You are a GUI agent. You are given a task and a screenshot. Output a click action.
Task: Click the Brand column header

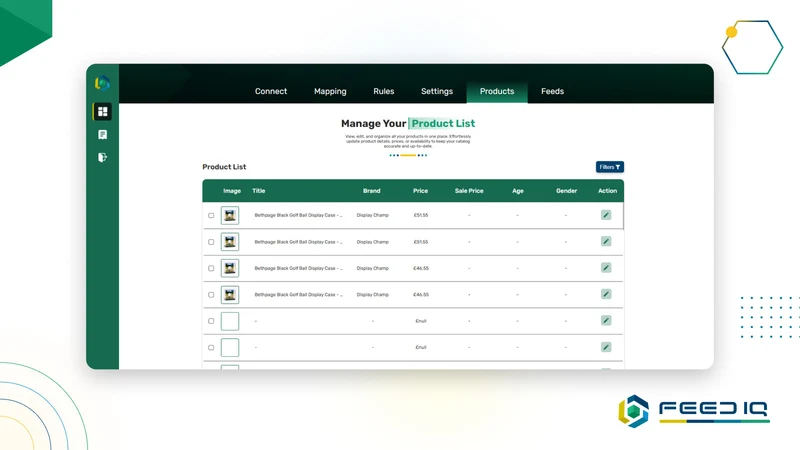click(371, 191)
